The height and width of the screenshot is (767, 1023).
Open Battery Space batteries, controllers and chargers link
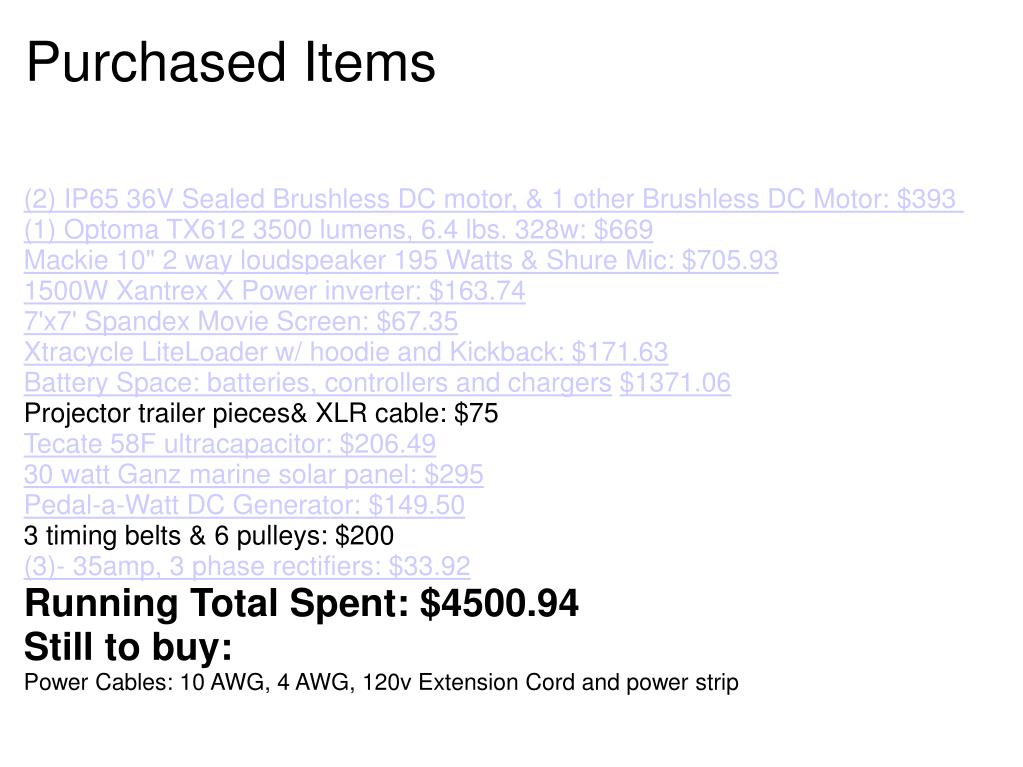318,383
